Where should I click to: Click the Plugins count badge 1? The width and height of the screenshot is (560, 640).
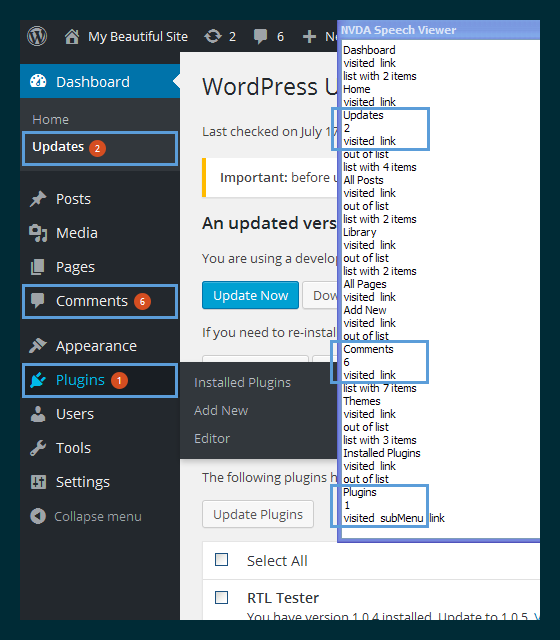[120, 380]
